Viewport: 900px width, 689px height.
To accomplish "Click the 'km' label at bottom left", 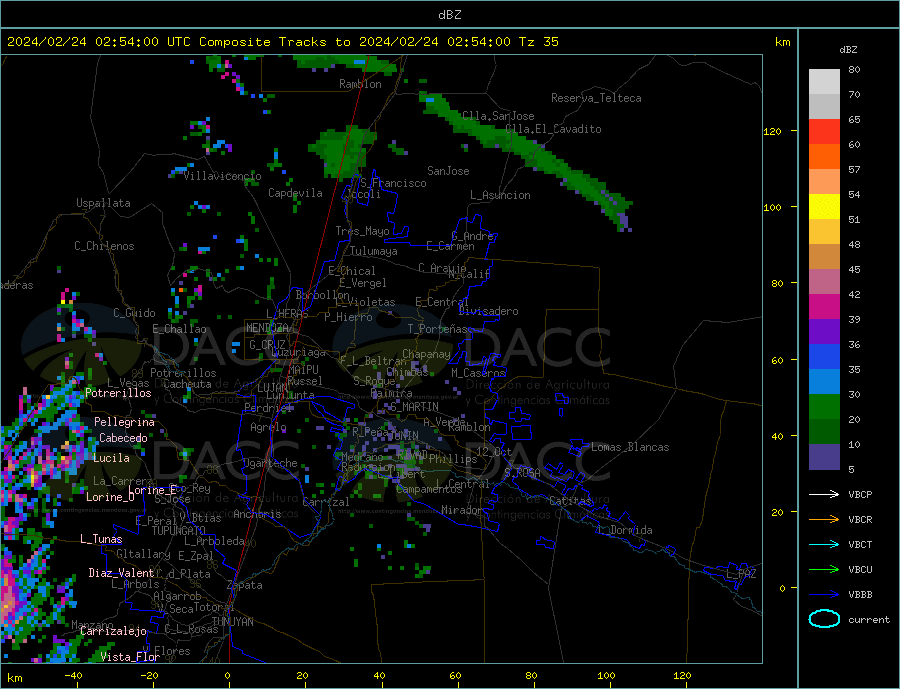I will pyautogui.click(x=15, y=678).
